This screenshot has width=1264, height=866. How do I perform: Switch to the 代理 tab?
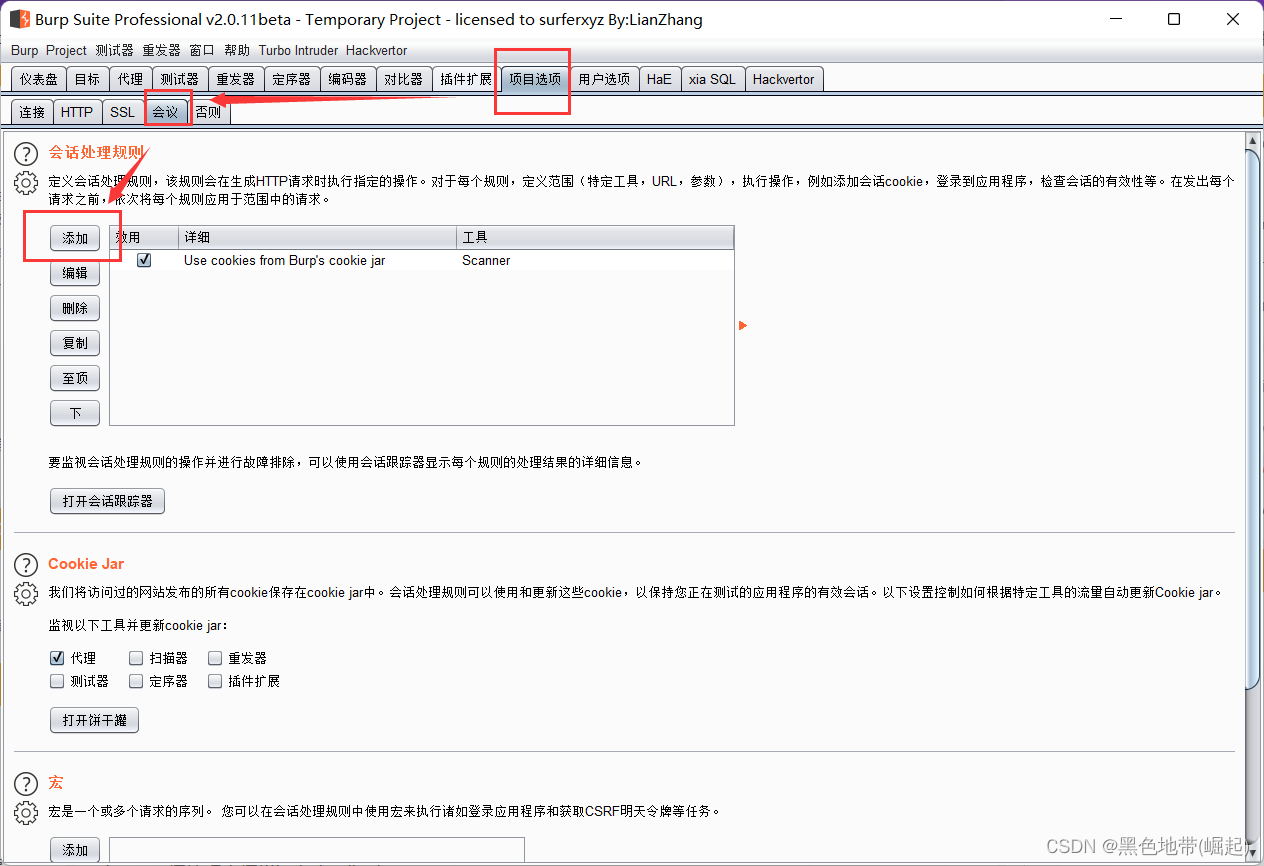pos(130,79)
